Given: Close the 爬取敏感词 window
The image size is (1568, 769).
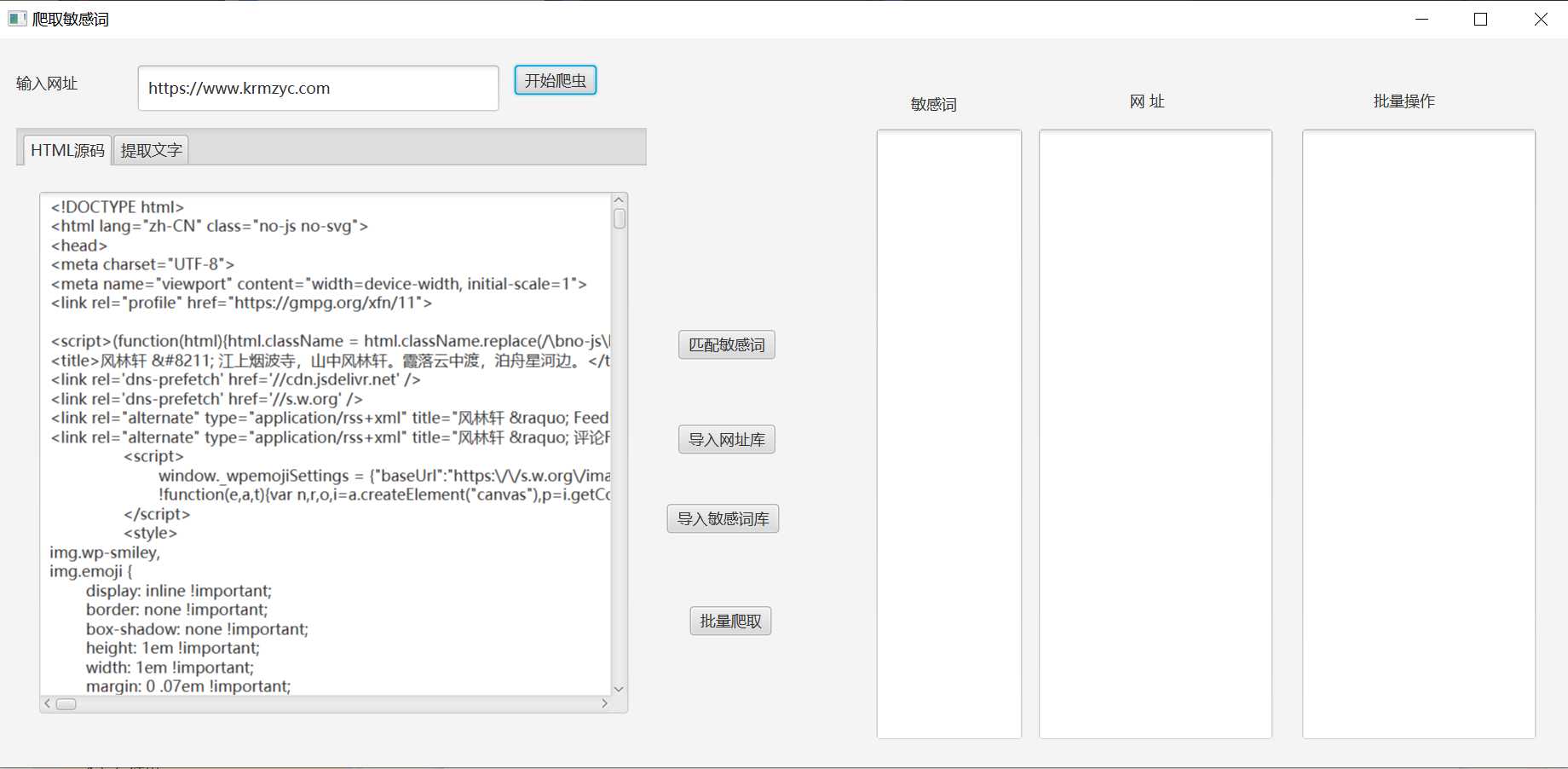Looking at the screenshot, I should click(1540, 19).
